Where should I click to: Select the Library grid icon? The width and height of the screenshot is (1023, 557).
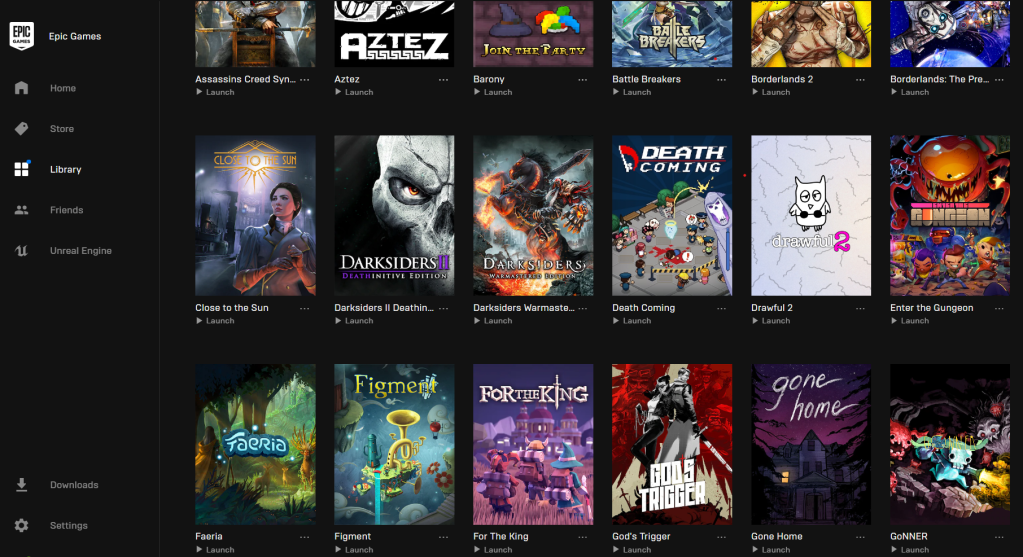(22, 170)
